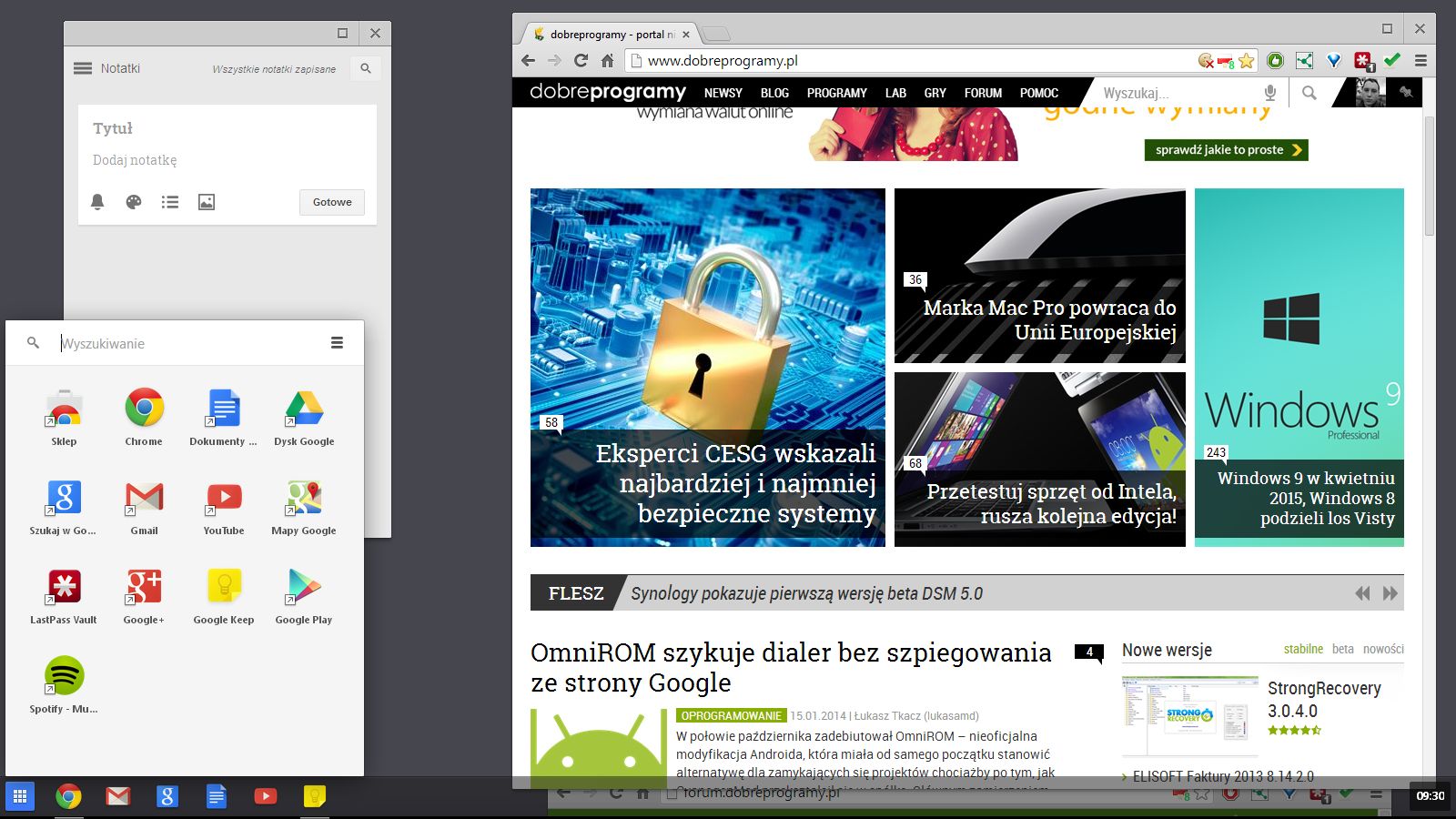Open the POMOC menu item
Screen dimensions: 1456x819
pos(1039,93)
